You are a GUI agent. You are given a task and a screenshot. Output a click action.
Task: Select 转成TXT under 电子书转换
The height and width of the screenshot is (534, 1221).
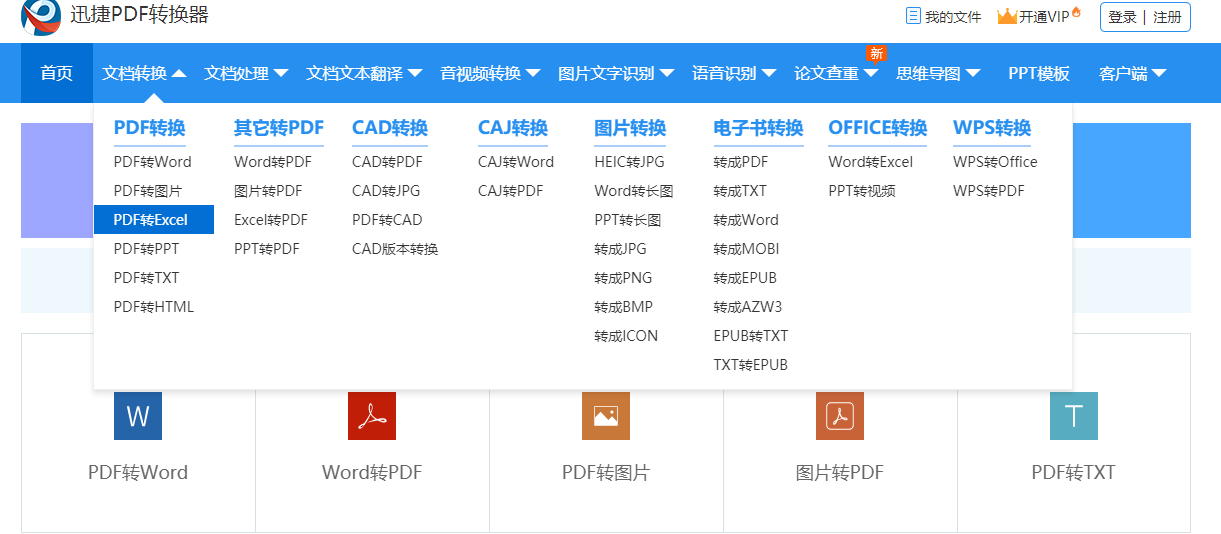pos(740,191)
